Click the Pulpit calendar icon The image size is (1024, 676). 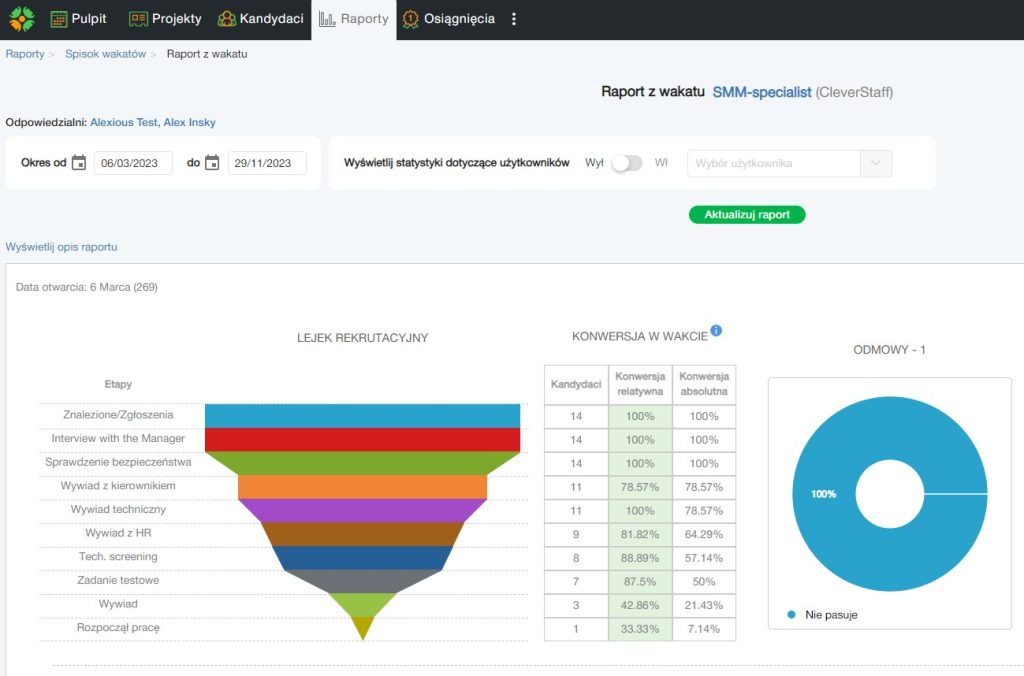coord(59,19)
